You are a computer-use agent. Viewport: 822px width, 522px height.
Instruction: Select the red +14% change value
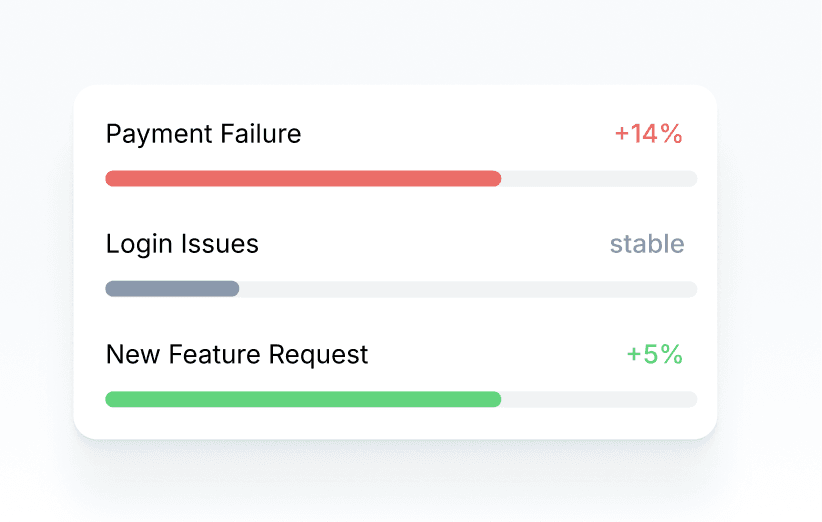click(x=648, y=134)
